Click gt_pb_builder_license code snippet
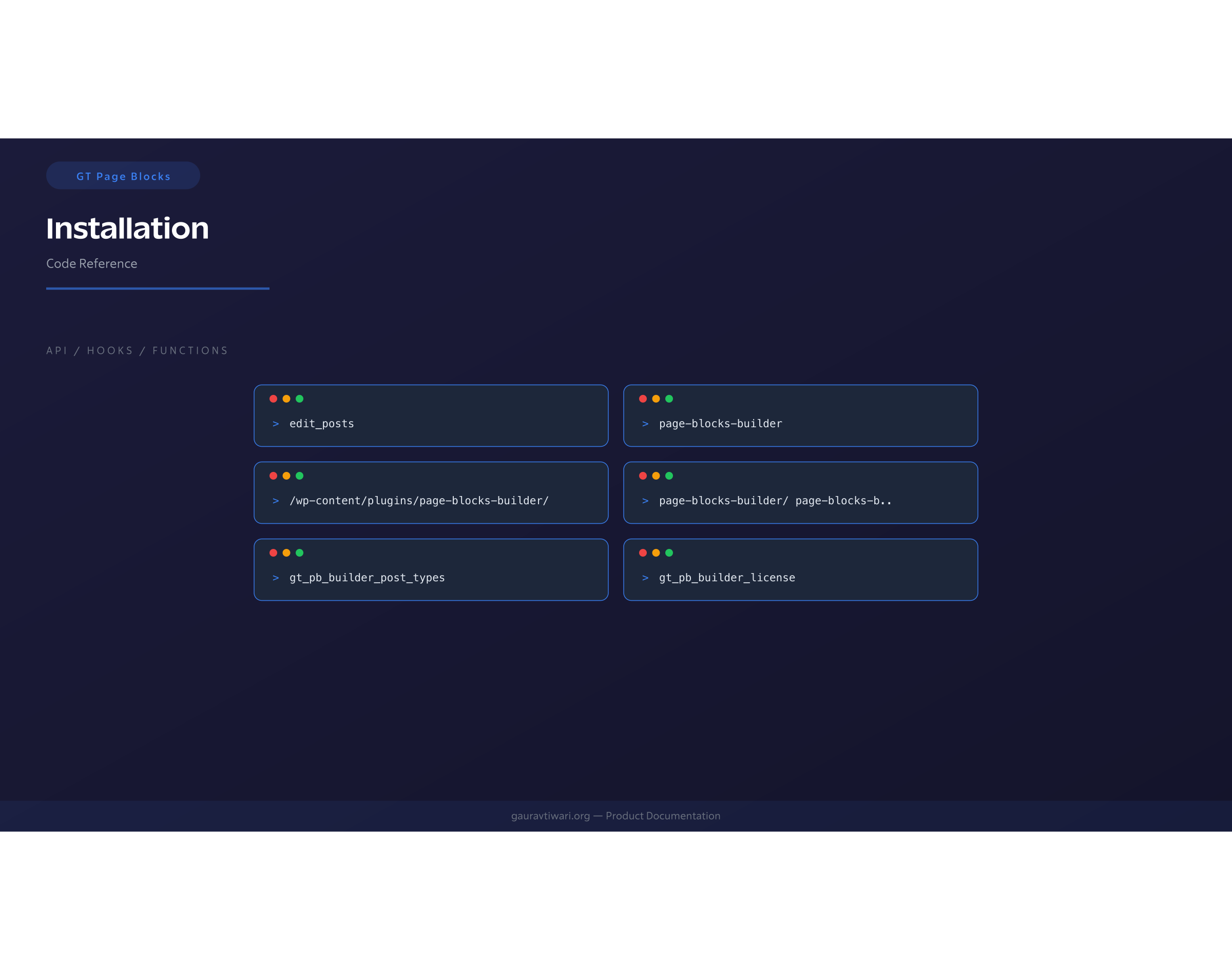The image size is (1232, 970). 727,578
